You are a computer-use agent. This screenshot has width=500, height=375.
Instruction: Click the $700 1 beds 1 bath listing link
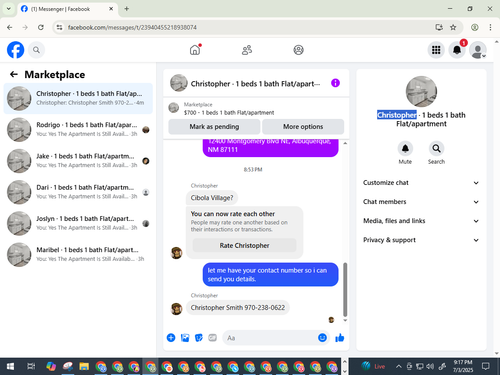(229, 113)
